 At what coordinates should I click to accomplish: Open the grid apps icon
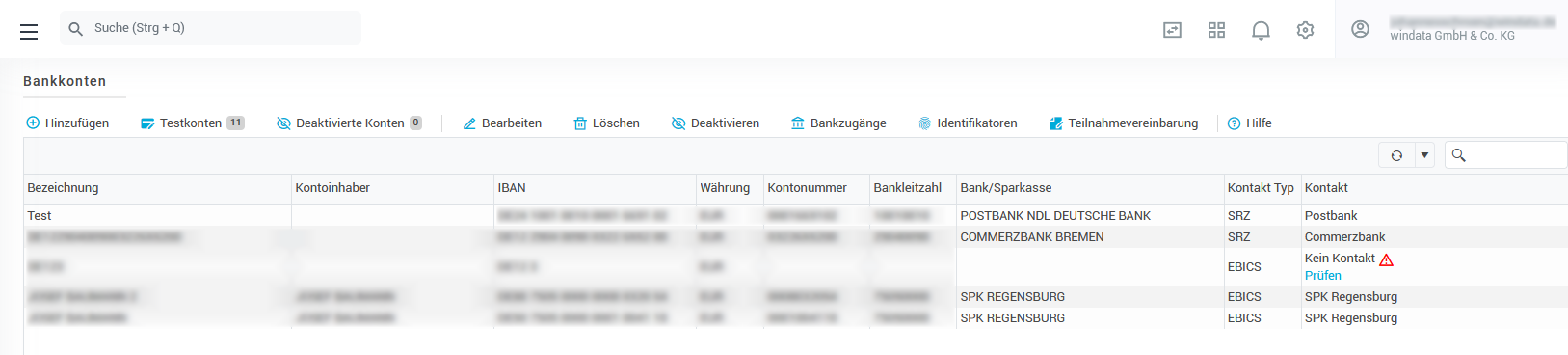(1216, 30)
